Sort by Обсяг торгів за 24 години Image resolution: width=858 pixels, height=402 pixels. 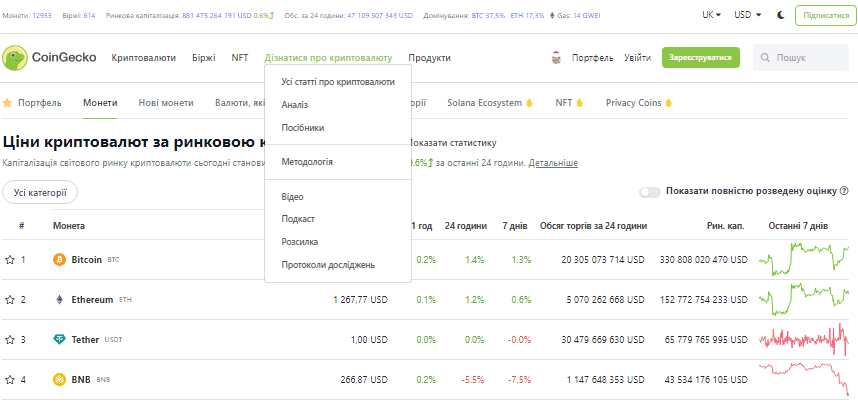[594, 226]
